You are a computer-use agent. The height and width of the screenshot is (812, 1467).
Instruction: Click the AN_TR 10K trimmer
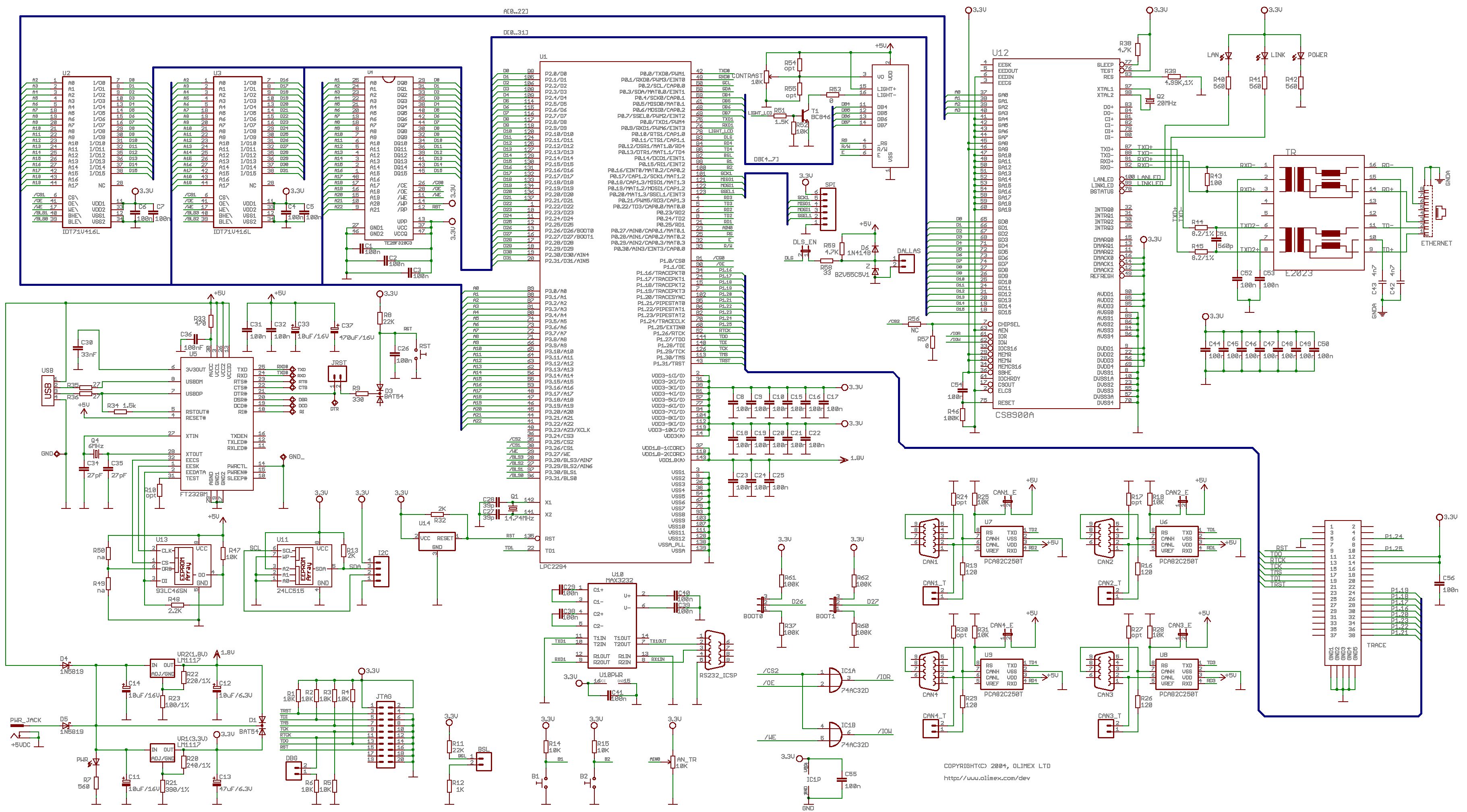point(673,762)
